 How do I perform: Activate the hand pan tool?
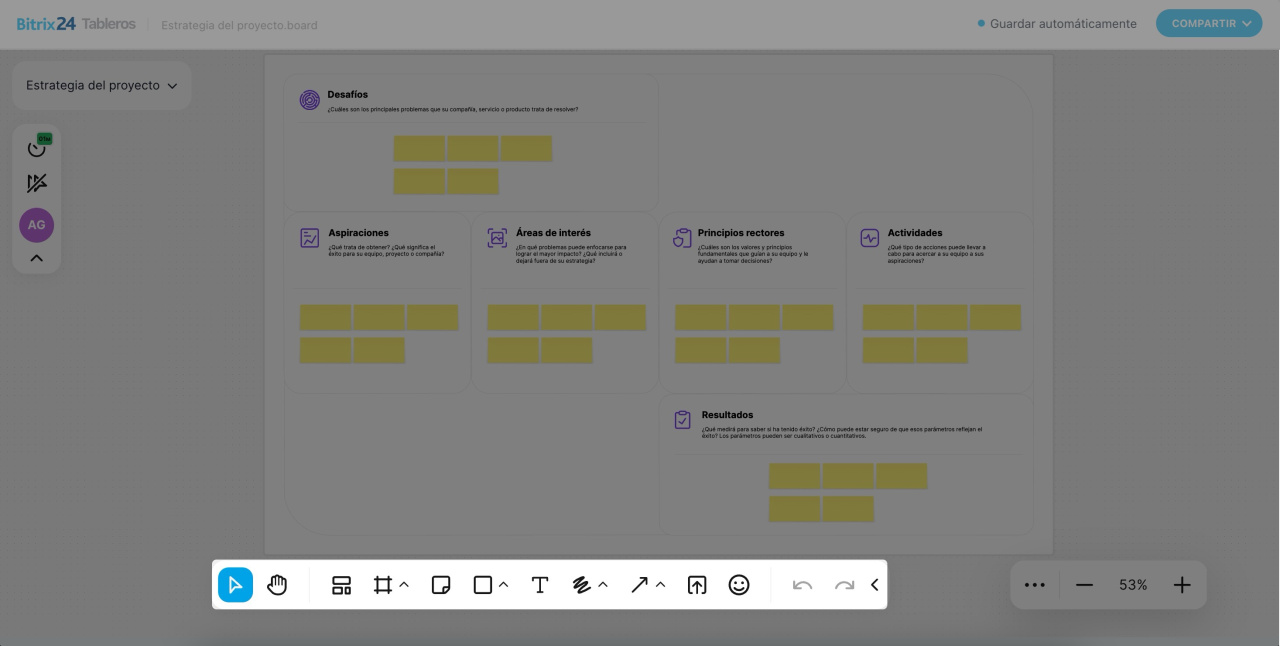[277, 585]
